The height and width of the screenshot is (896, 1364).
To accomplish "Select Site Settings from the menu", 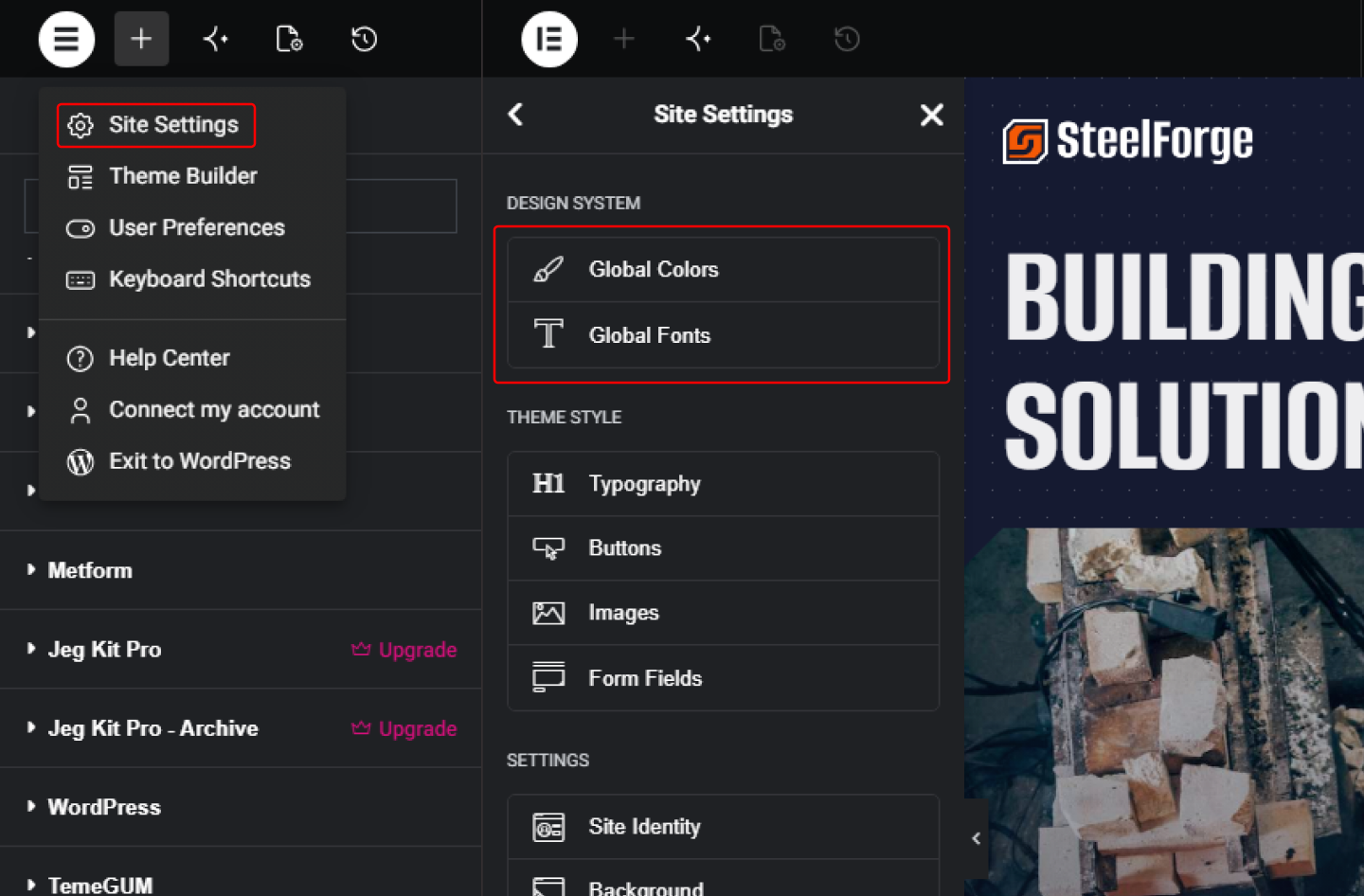I will pos(156,125).
